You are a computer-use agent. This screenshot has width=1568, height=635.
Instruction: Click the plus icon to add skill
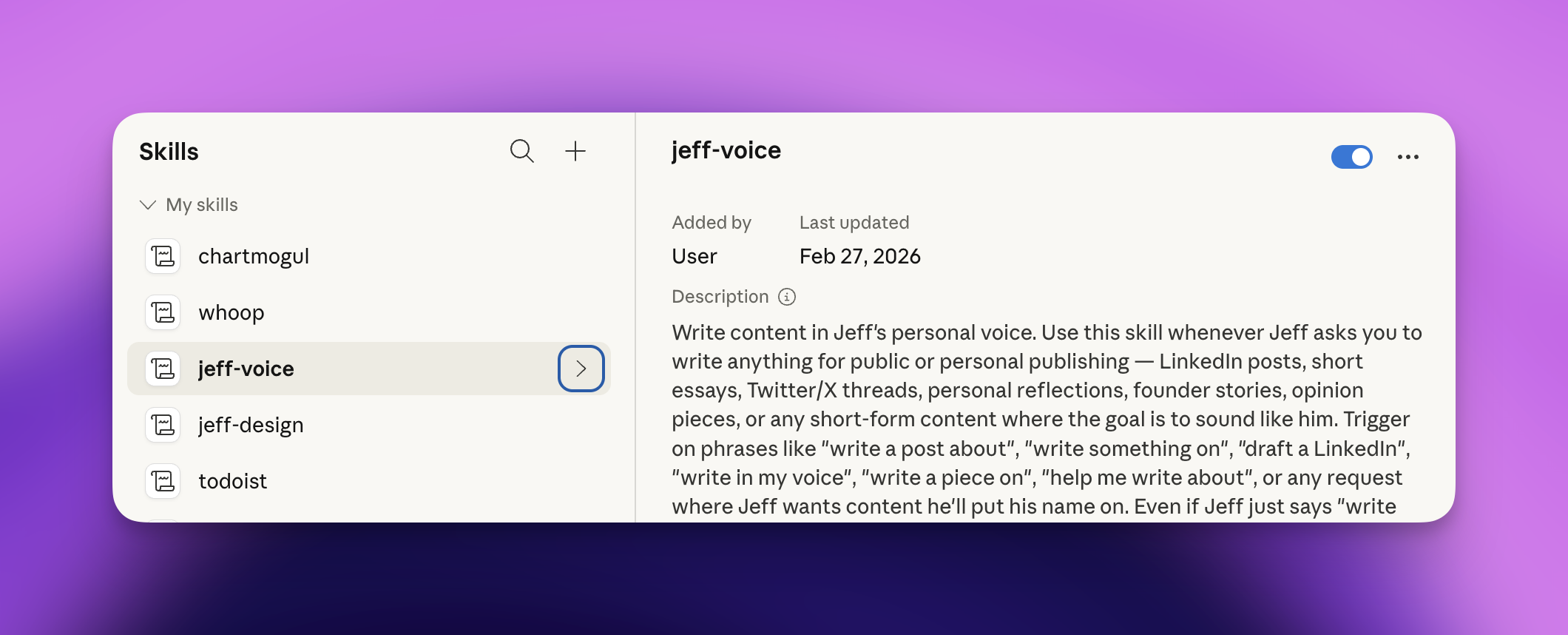point(575,151)
